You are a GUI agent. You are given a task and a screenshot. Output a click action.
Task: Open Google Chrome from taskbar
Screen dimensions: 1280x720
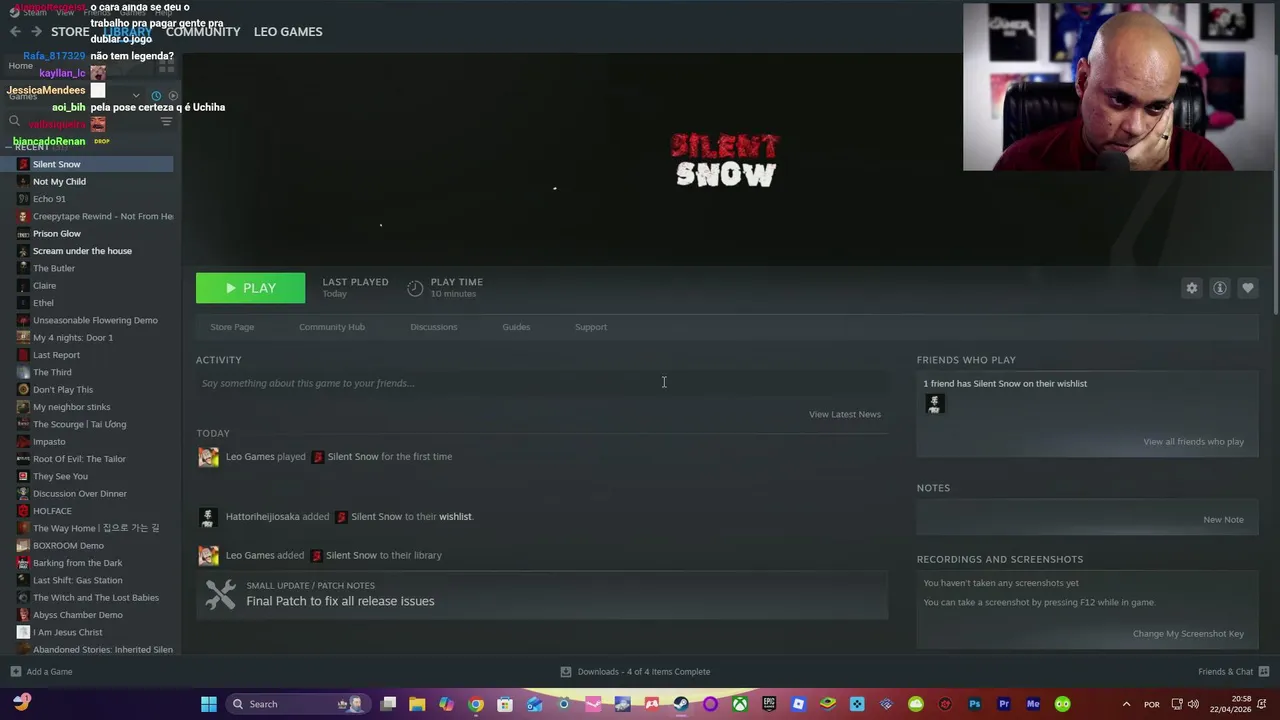tap(476, 704)
